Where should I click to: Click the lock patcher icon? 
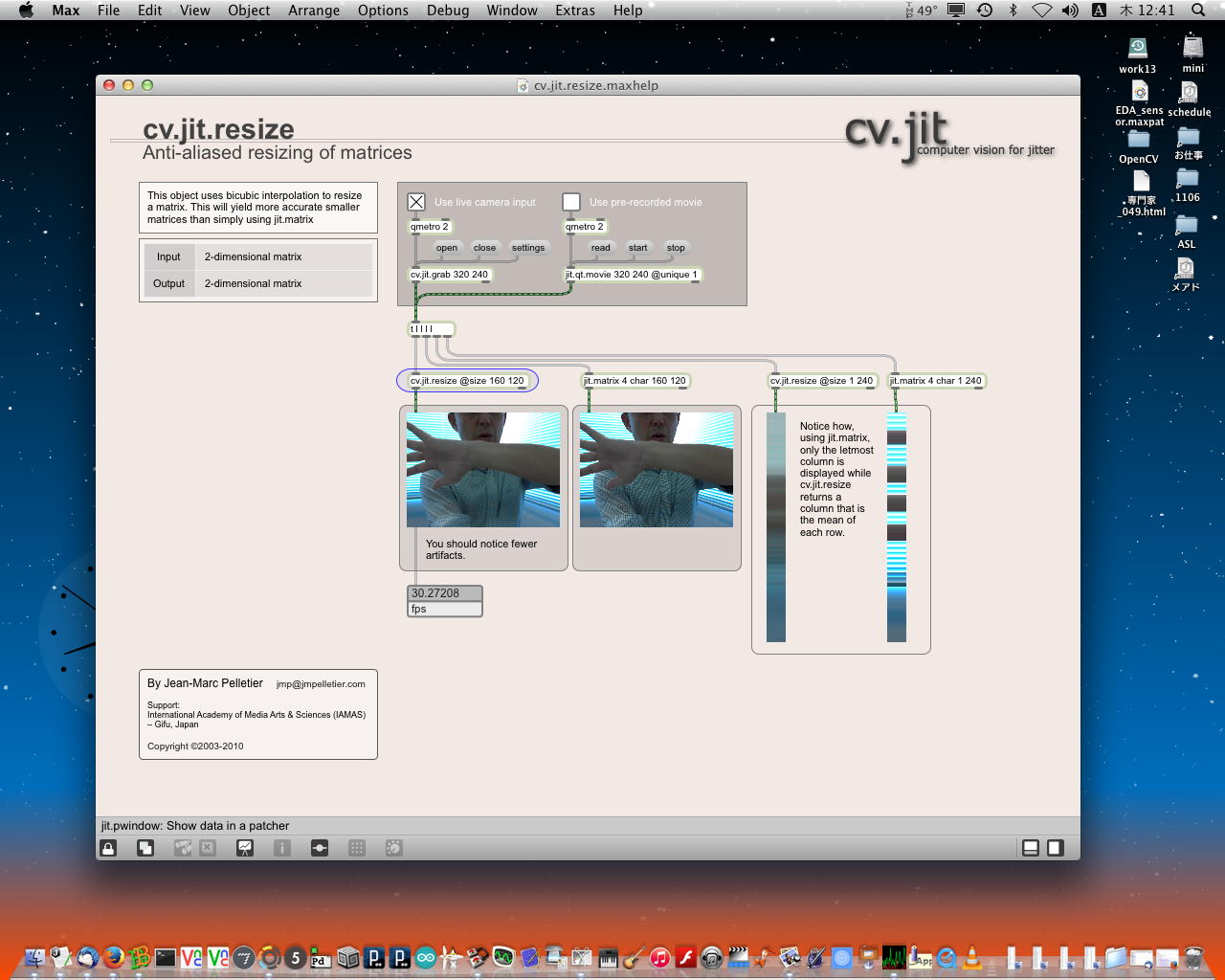(x=108, y=848)
